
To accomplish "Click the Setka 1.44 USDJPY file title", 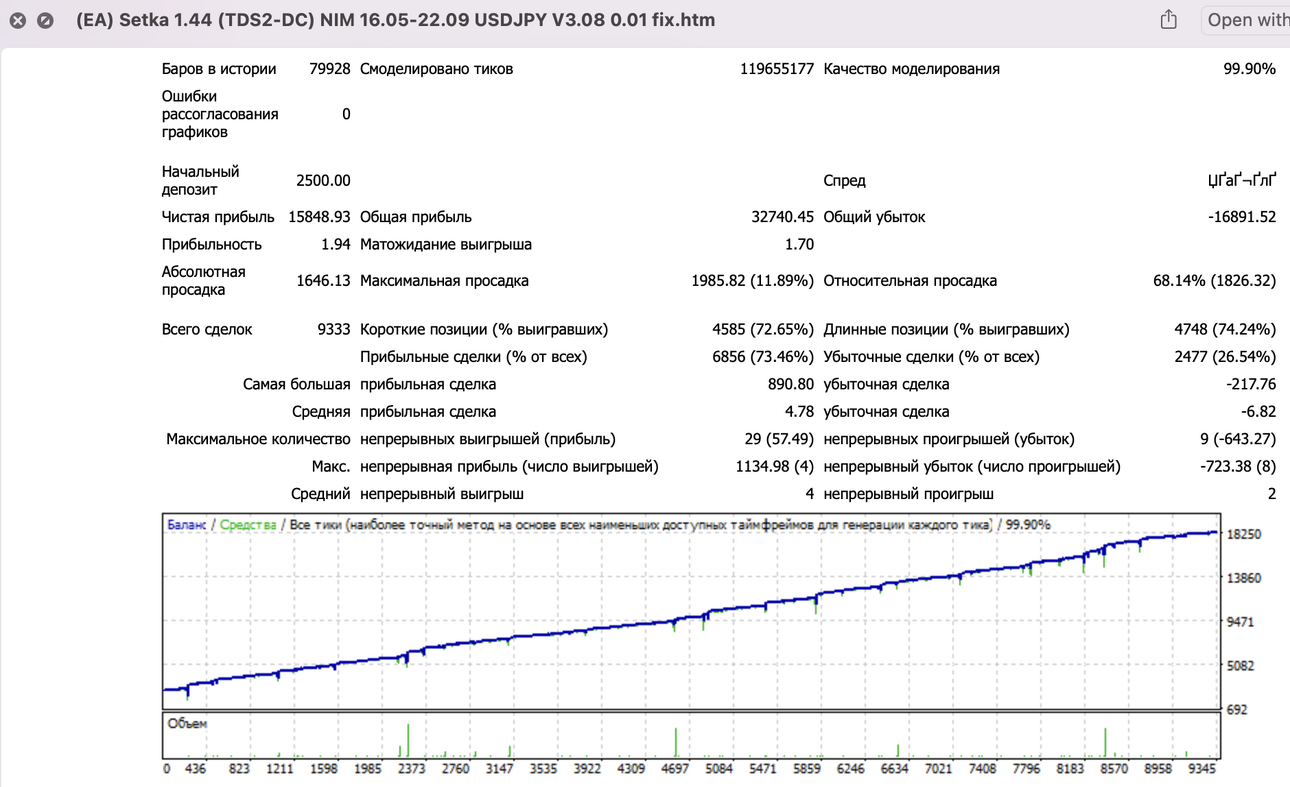I will [x=396, y=20].
